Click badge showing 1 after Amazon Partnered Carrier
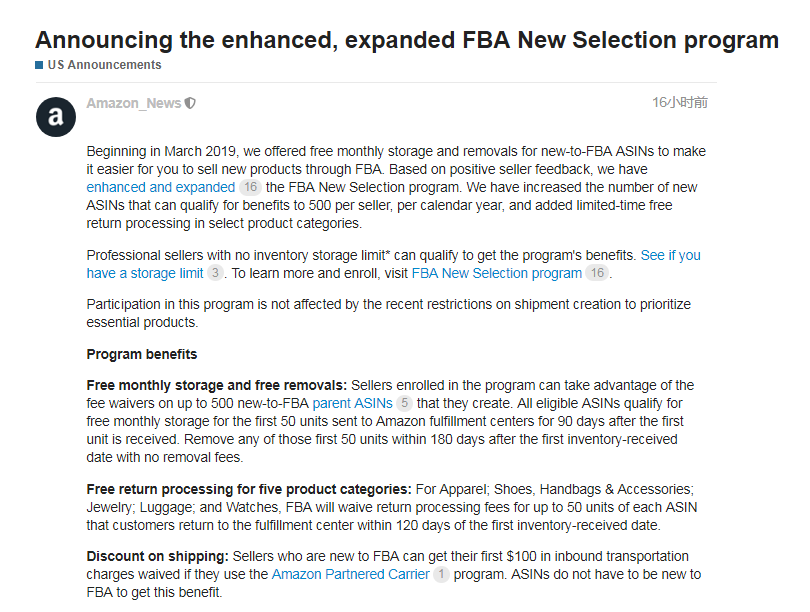 point(441,574)
